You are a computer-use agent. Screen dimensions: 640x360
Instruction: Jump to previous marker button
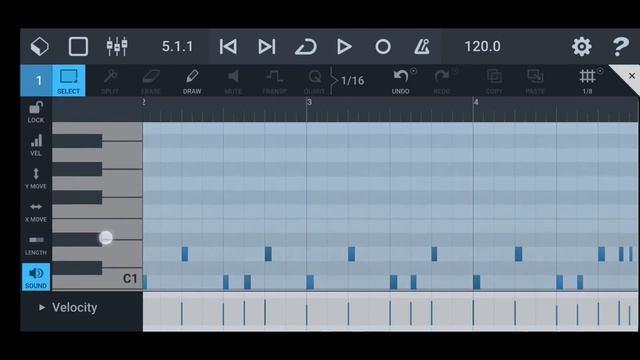(x=228, y=47)
